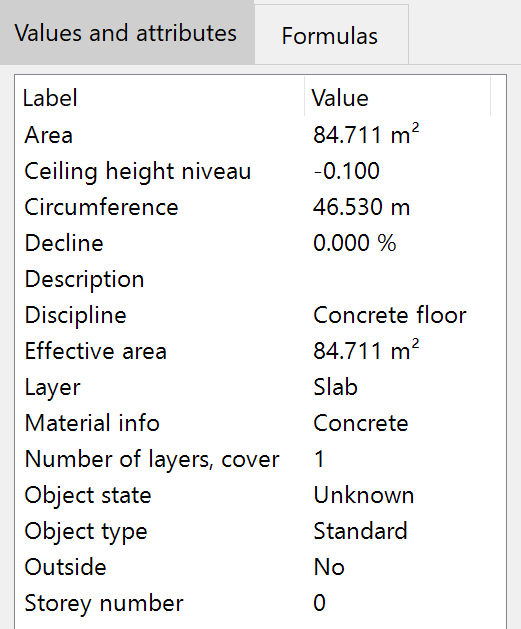This screenshot has height=629, width=521.
Task: Click the Value column header
Action: tap(340, 98)
